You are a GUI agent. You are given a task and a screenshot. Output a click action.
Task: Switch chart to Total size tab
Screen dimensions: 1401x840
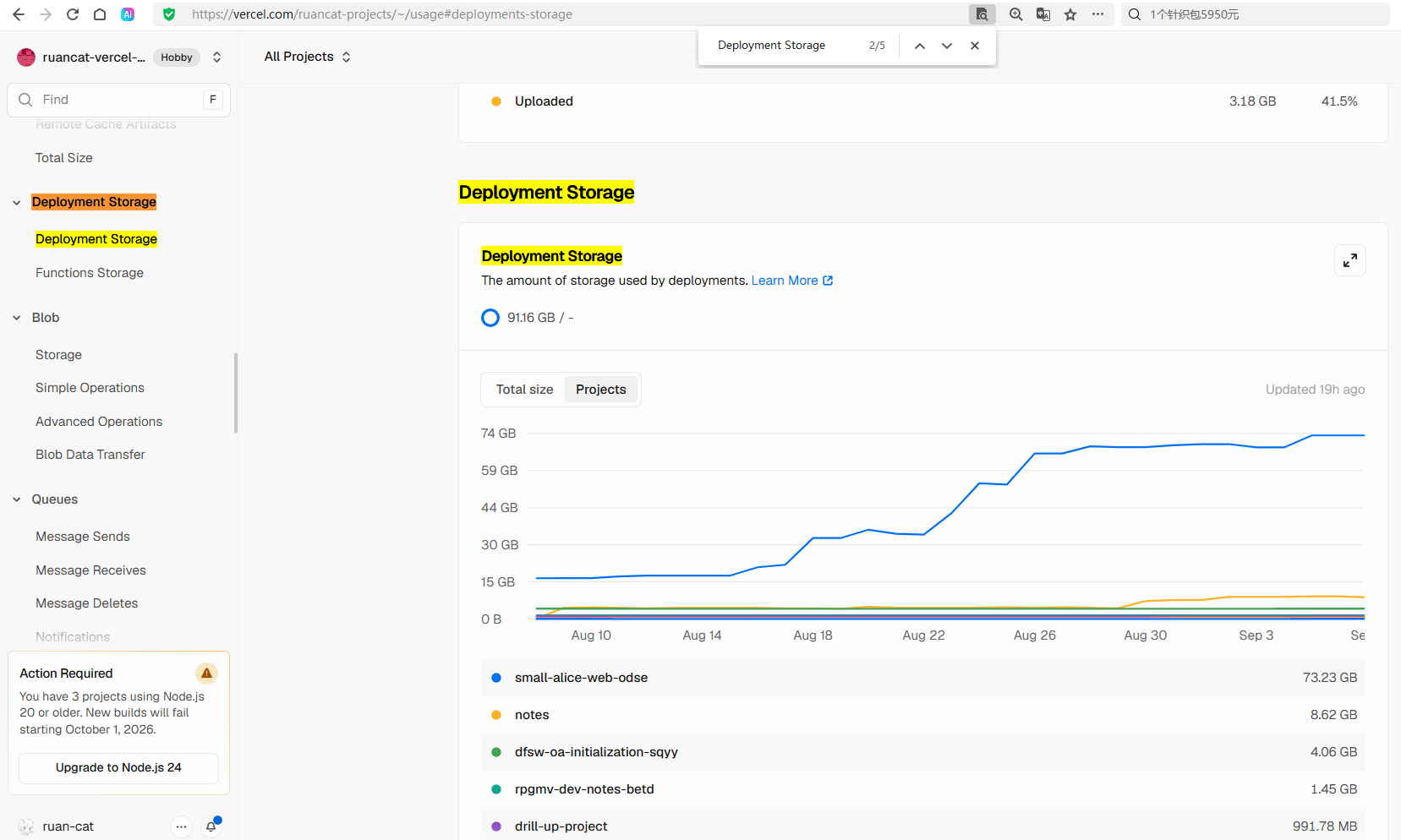[524, 390]
